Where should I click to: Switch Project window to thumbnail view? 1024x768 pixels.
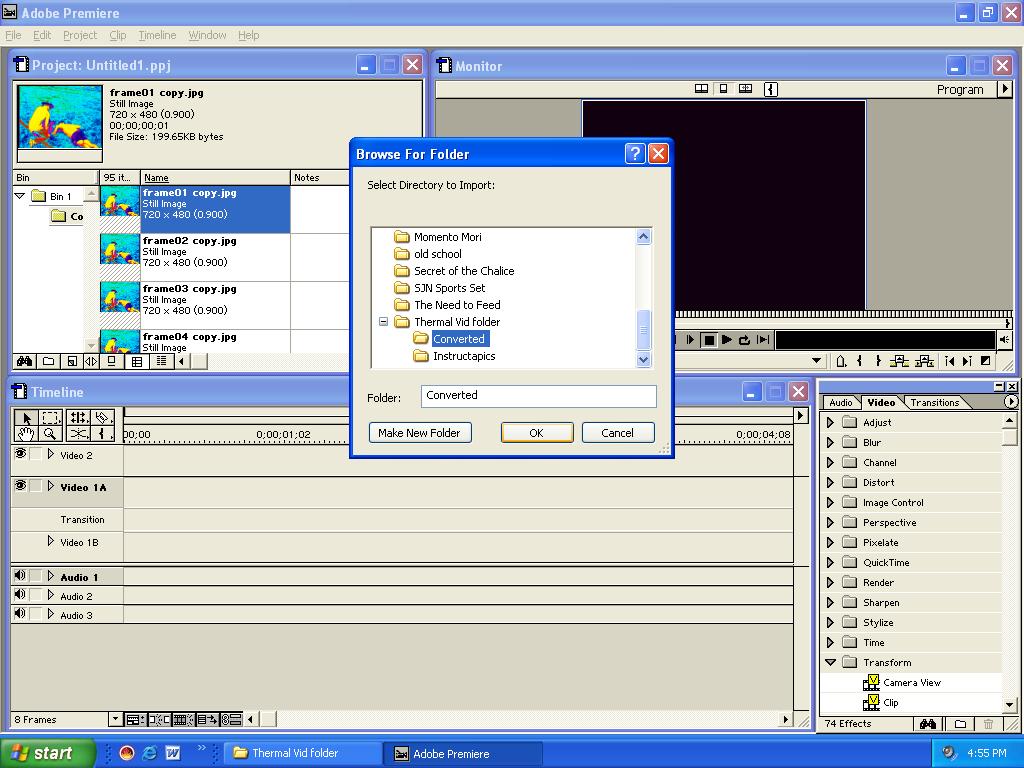tap(136, 361)
